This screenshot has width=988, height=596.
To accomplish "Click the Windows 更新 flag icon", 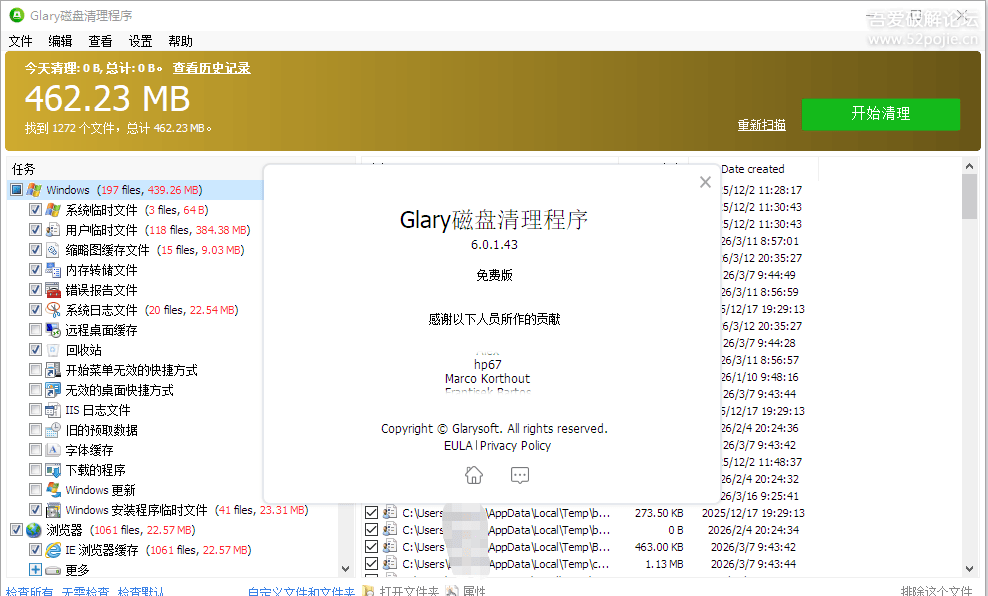I will [x=53, y=490].
